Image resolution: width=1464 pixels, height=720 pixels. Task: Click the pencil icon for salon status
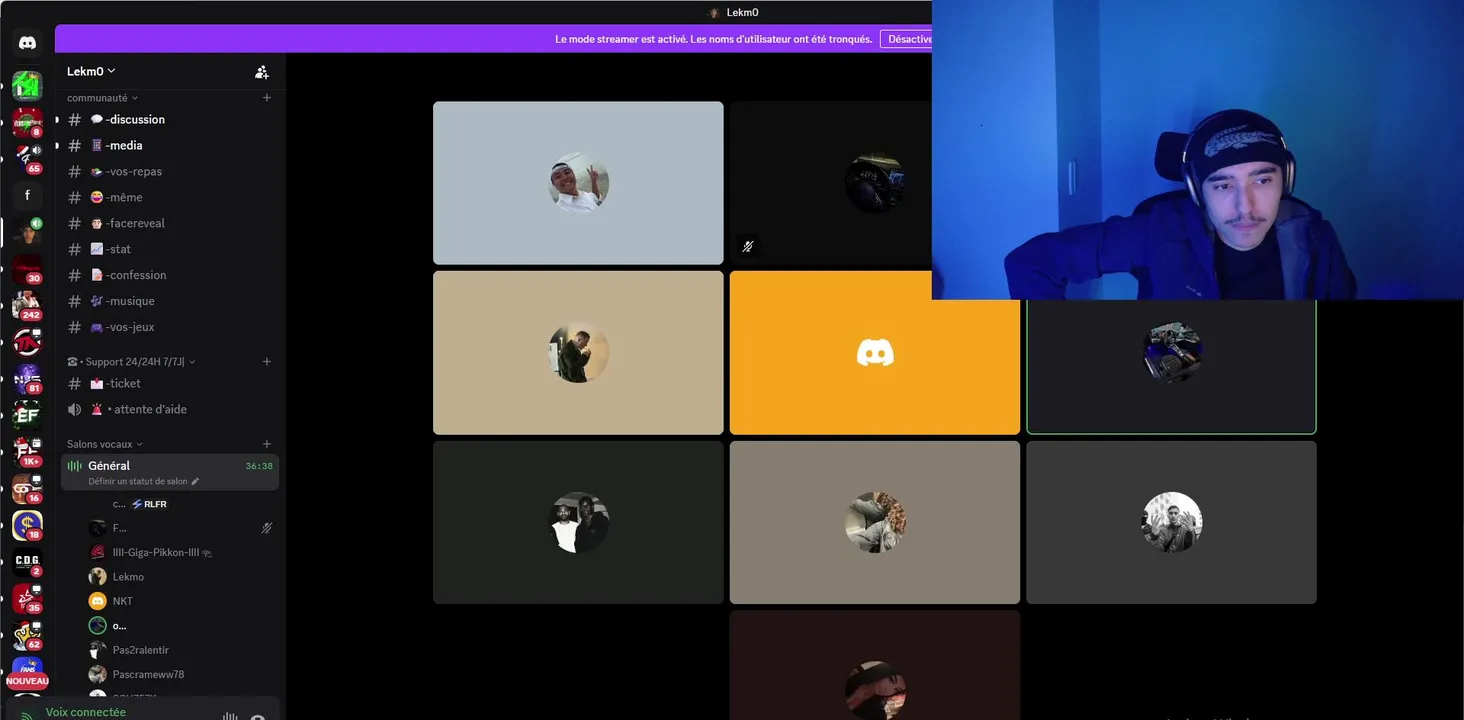point(195,482)
